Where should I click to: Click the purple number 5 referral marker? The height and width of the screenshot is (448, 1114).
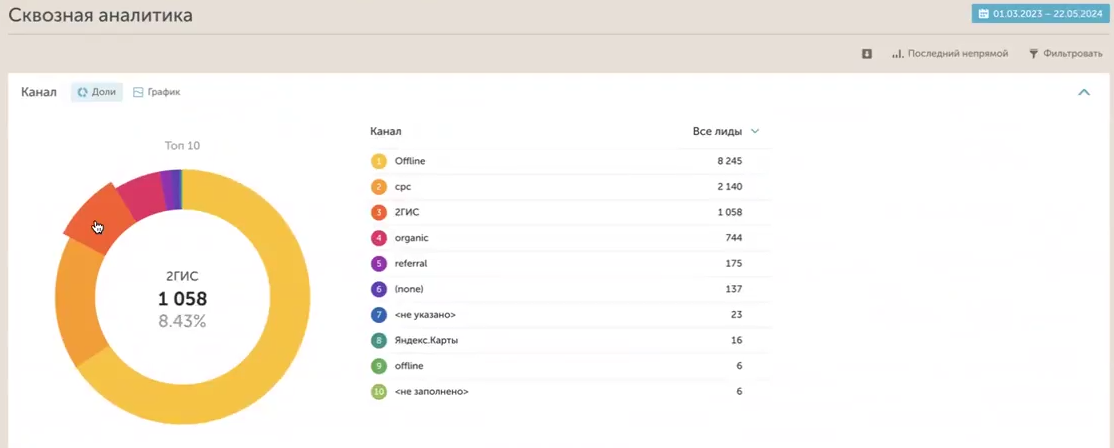[x=379, y=263]
